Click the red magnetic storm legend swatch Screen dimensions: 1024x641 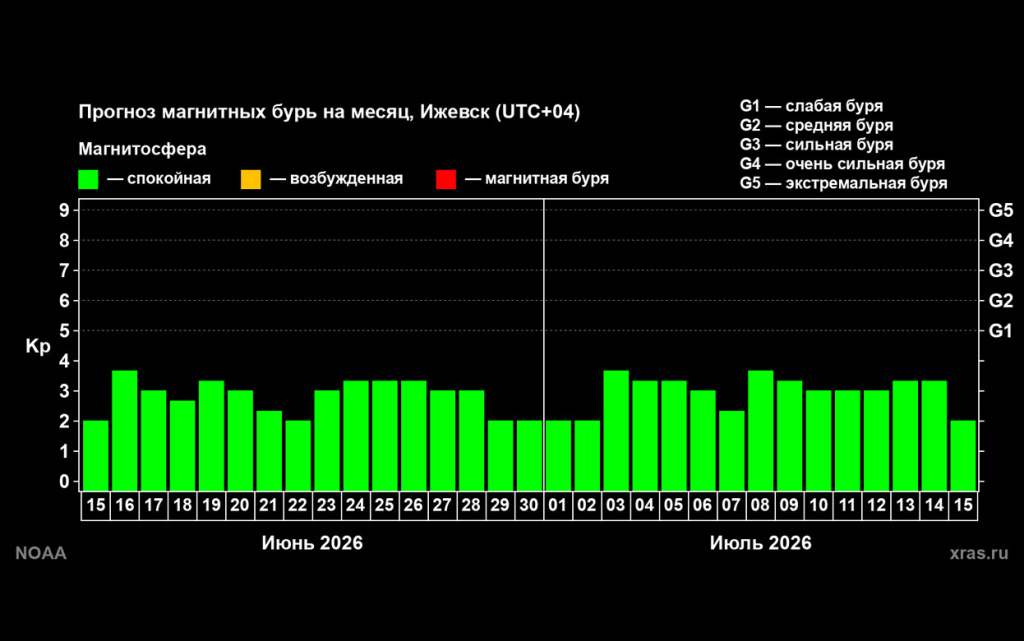[446, 180]
